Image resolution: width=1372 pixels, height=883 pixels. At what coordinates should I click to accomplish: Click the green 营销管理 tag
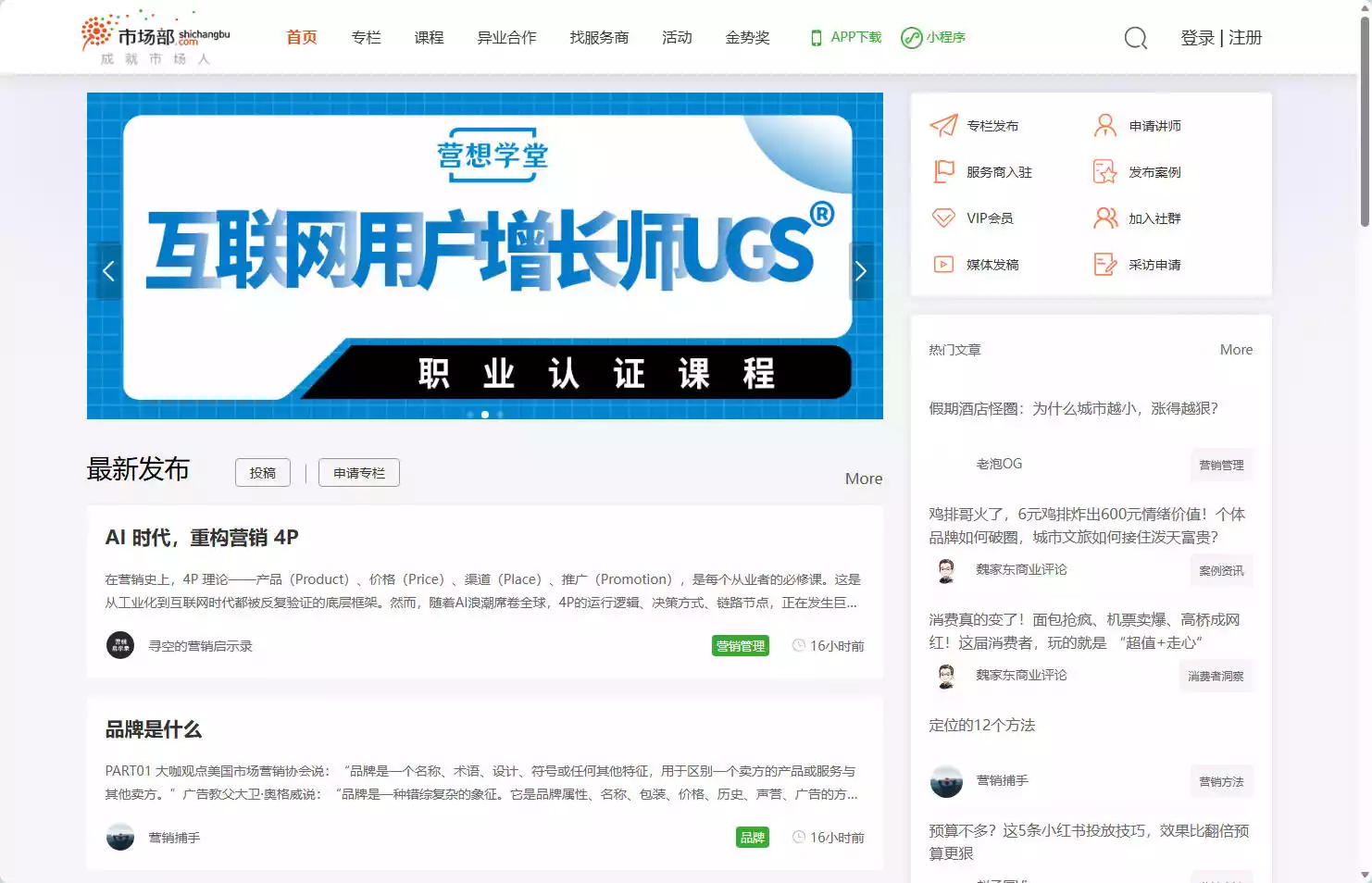point(741,646)
